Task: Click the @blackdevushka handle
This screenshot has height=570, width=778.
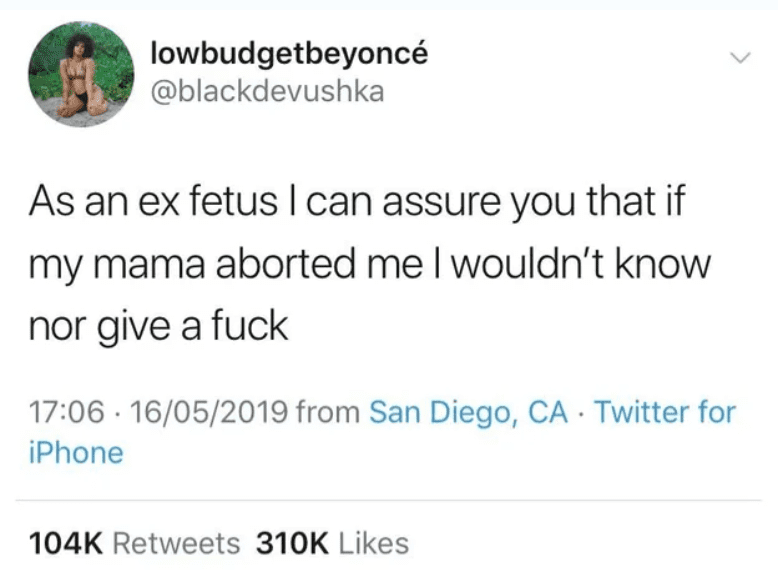Action: tap(265, 92)
